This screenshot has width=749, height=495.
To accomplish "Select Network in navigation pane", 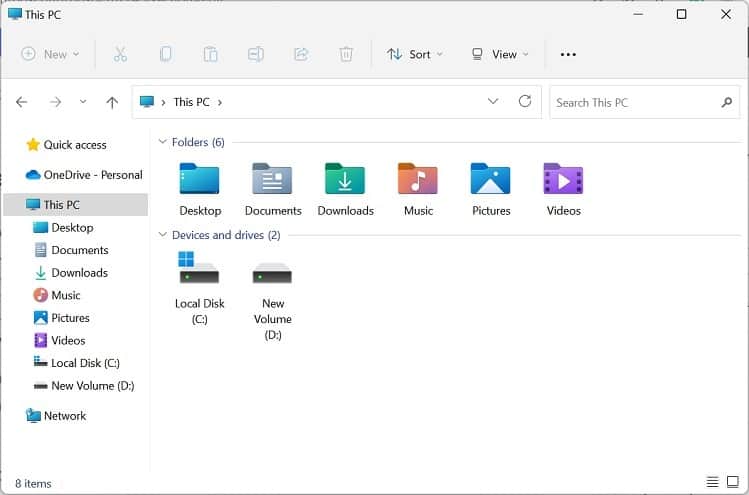I will [56, 416].
